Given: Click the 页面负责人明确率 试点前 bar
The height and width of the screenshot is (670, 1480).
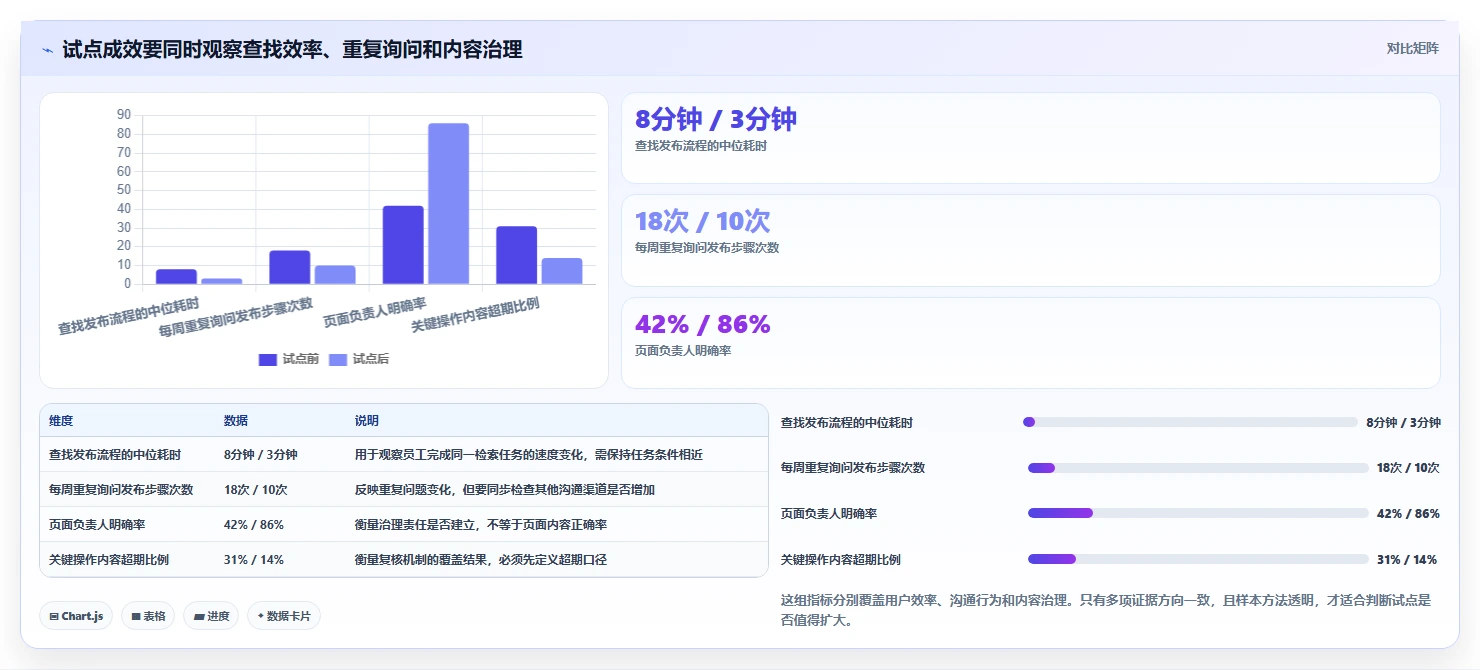Looking at the screenshot, I should point(403,245).
